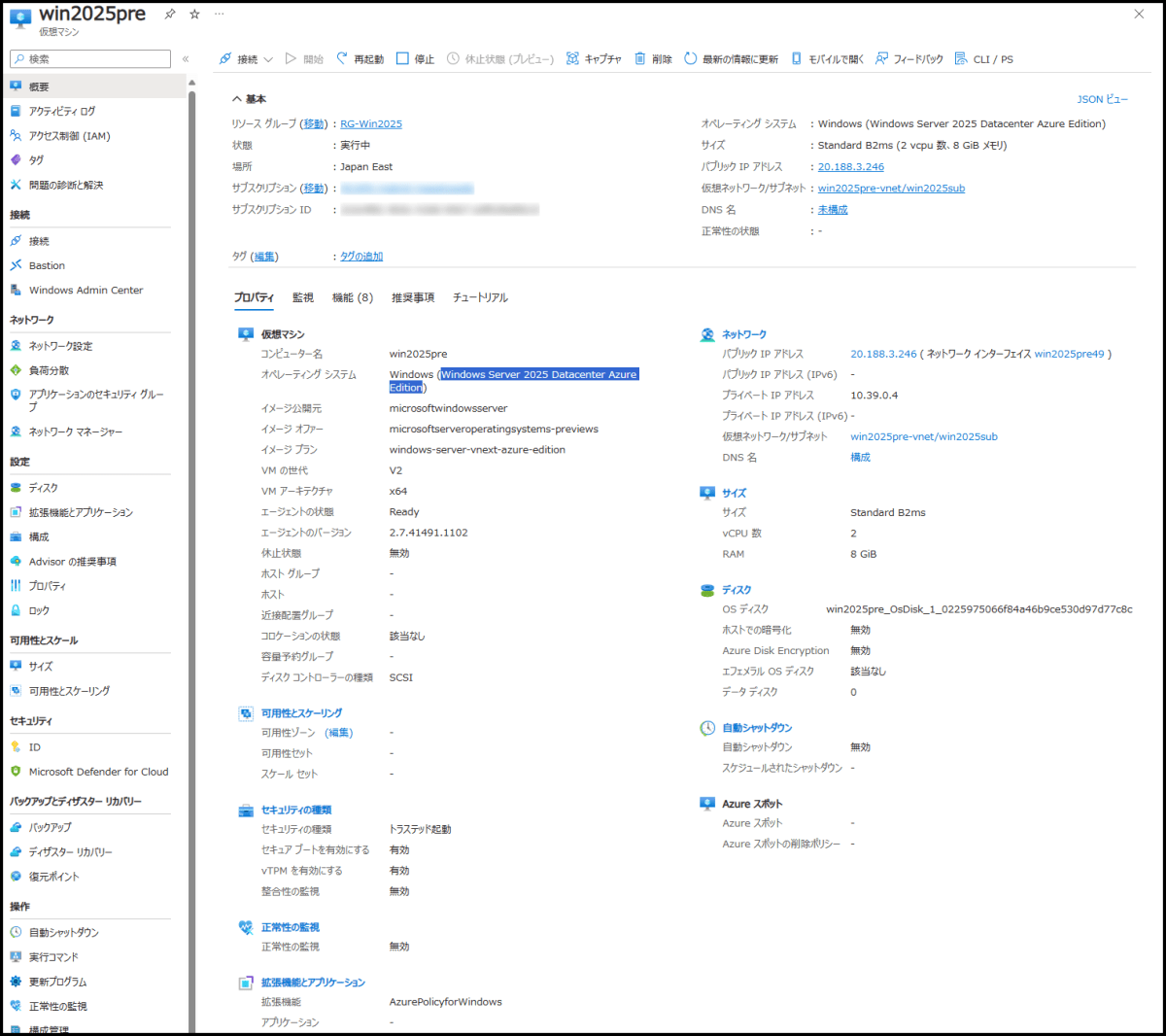Switch to 監視 tab
Viewport: 1166px width, 1036px height.
point(303,297)
